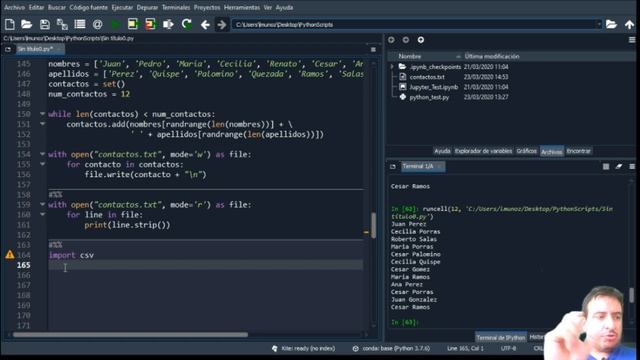Viewport: 640px width, 360px height.
Task: Open Depurar menu
Action: (x=147, y=7)
